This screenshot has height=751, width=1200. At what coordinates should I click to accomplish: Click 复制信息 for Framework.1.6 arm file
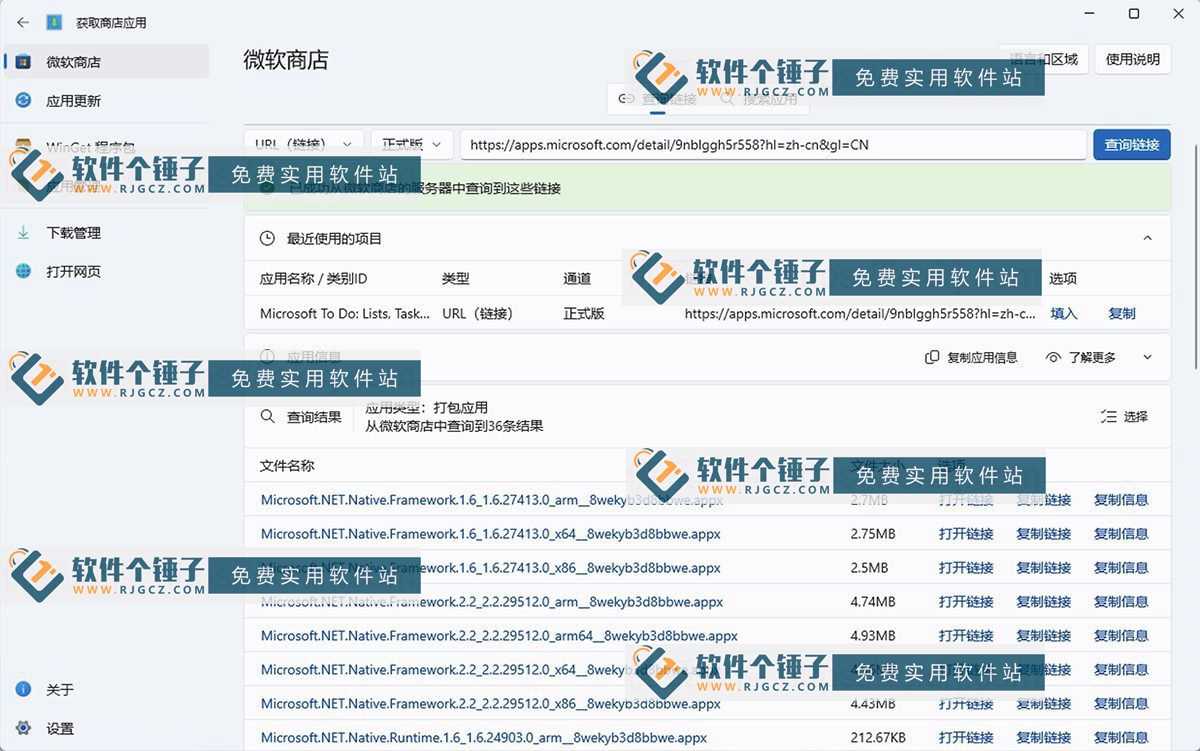(x=1121, y=500)
